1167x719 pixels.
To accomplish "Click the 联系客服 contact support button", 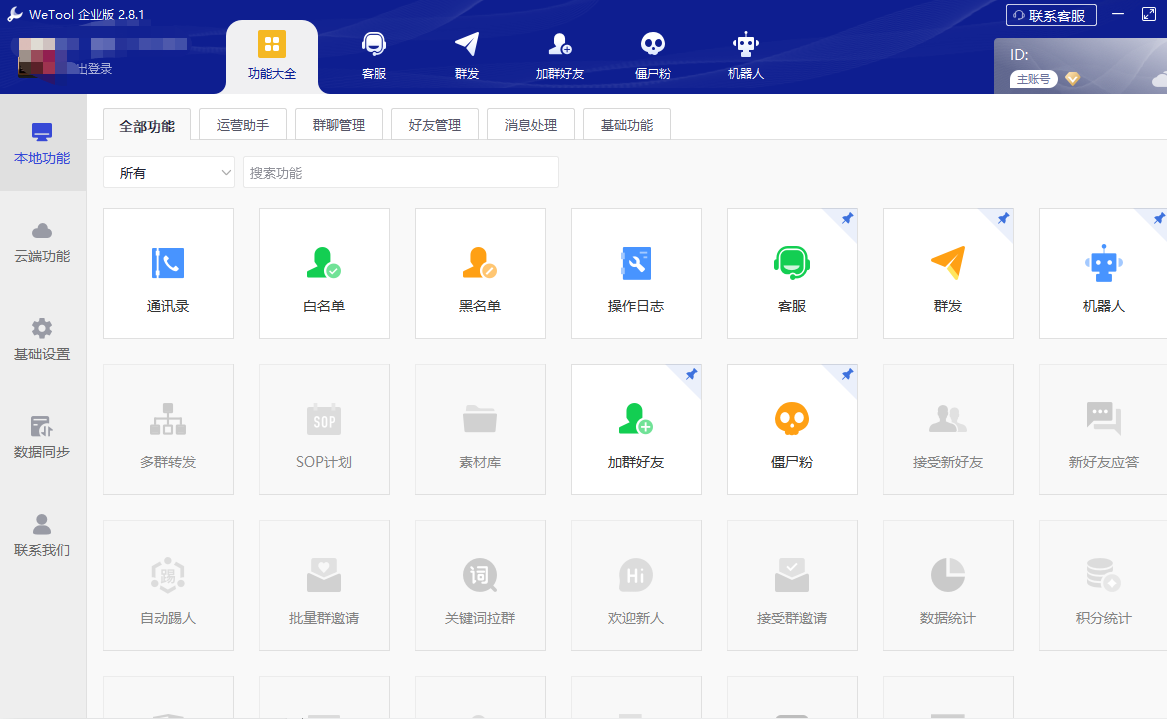I will click(1050, 15).
